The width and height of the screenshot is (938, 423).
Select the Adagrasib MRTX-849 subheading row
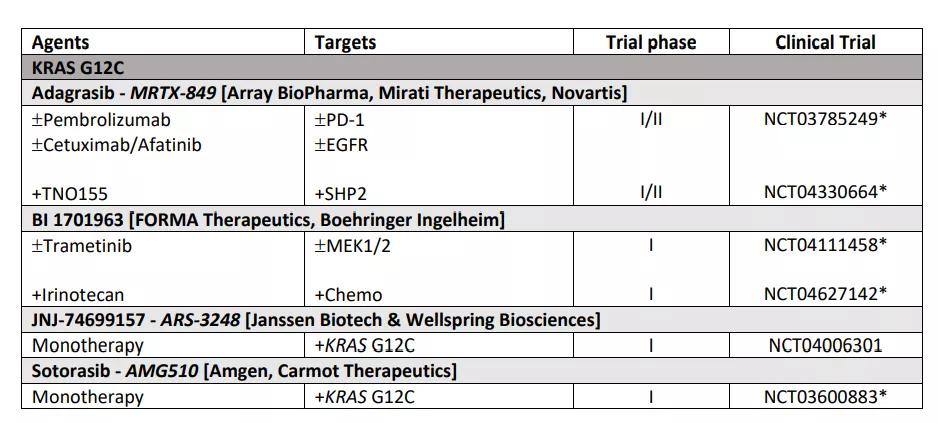tap(330, 94)
